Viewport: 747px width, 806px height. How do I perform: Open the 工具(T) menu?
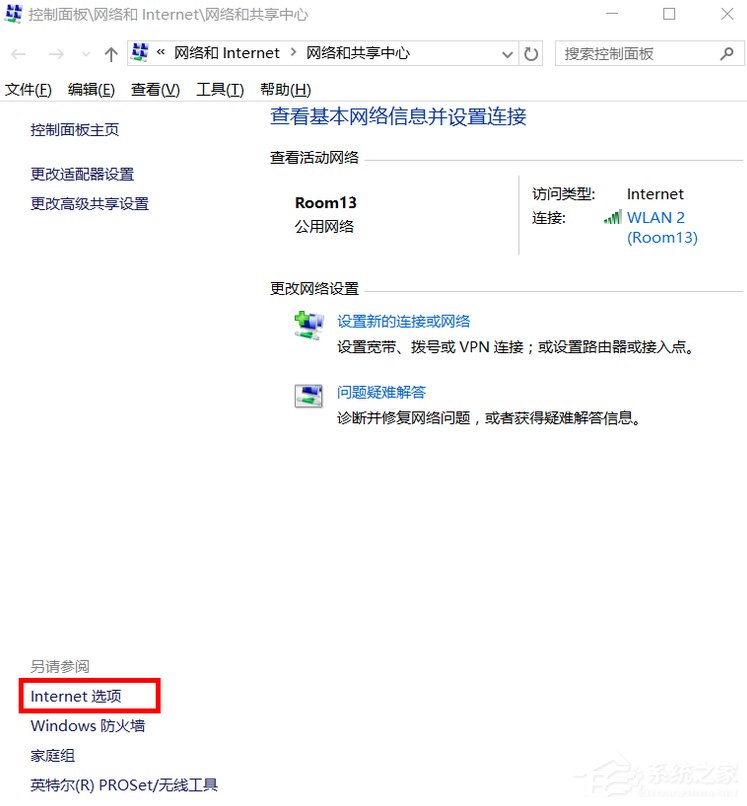click(220, 90)
